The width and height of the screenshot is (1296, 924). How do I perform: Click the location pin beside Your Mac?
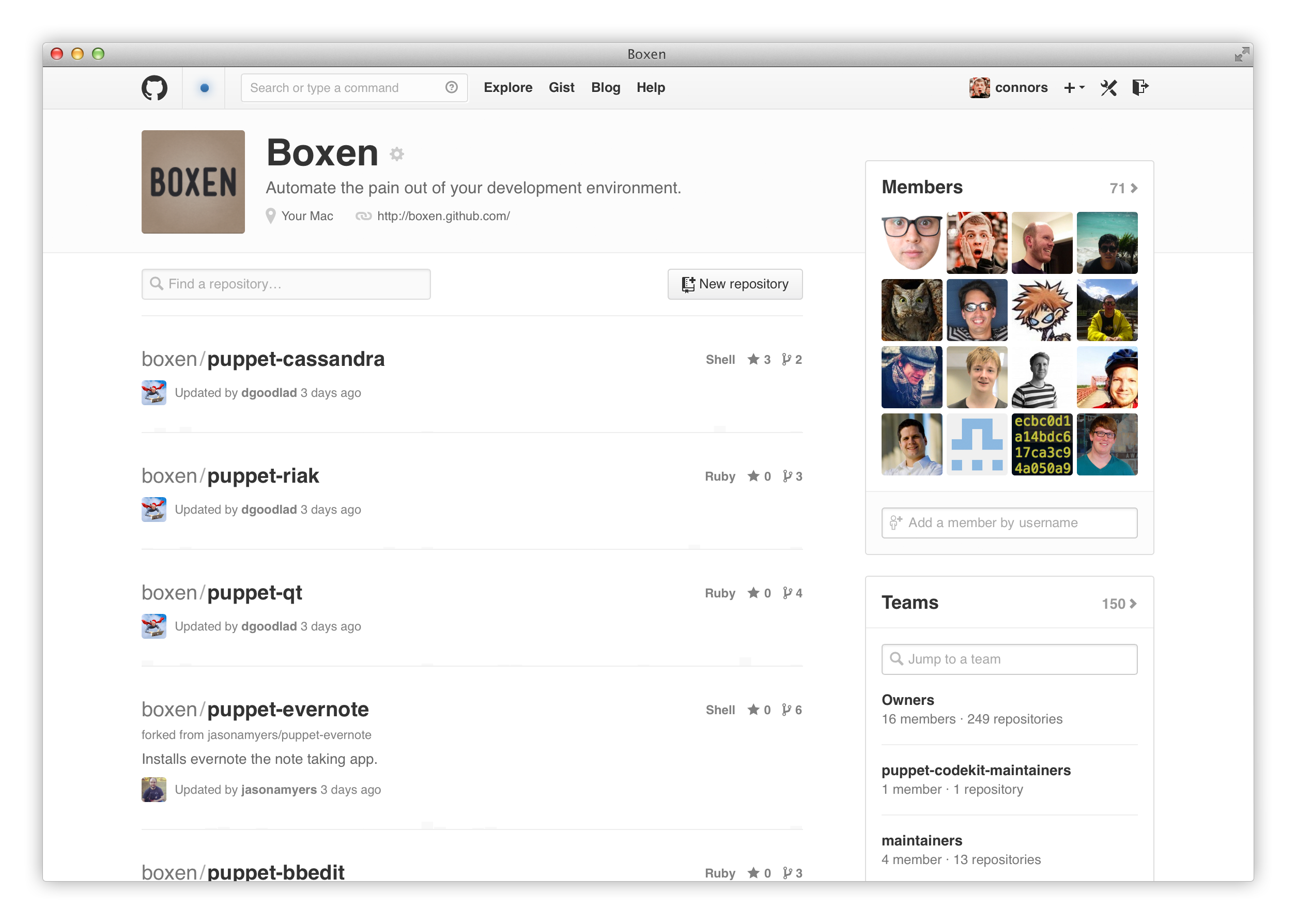(x=271, y=215)
